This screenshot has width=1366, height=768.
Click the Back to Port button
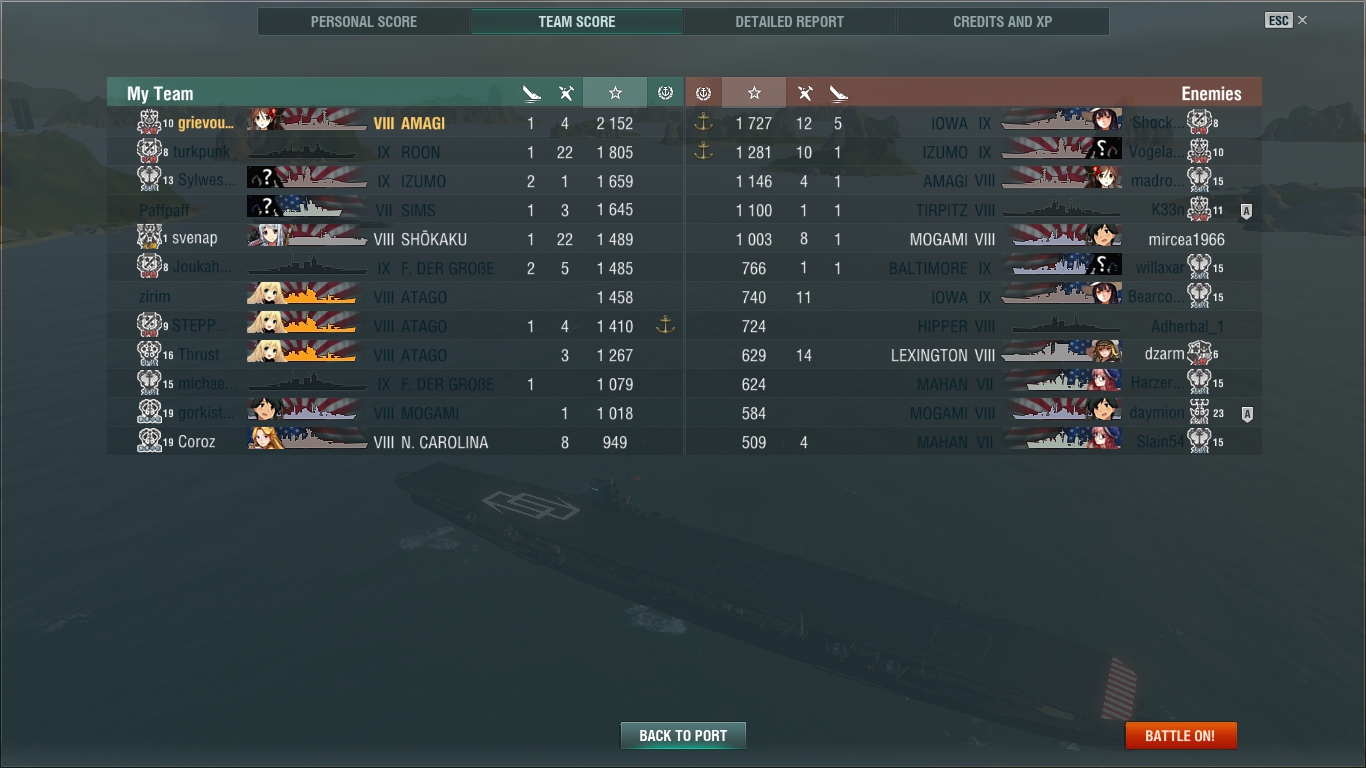click(683, 735)
